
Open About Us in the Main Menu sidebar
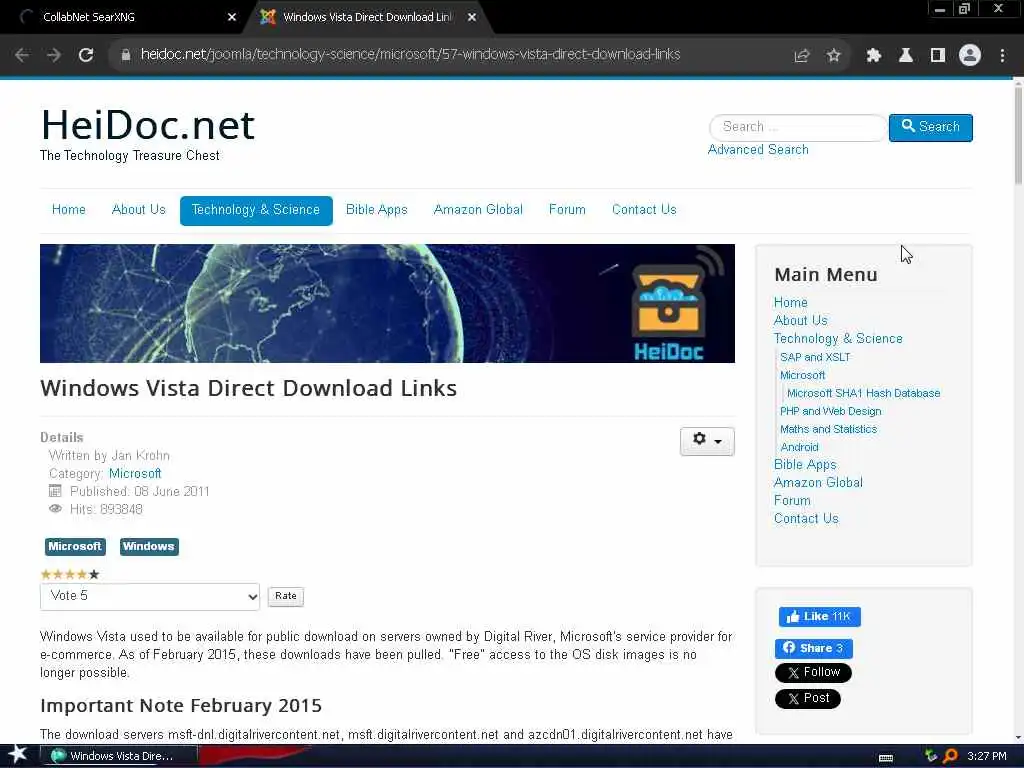click(801, 321)
